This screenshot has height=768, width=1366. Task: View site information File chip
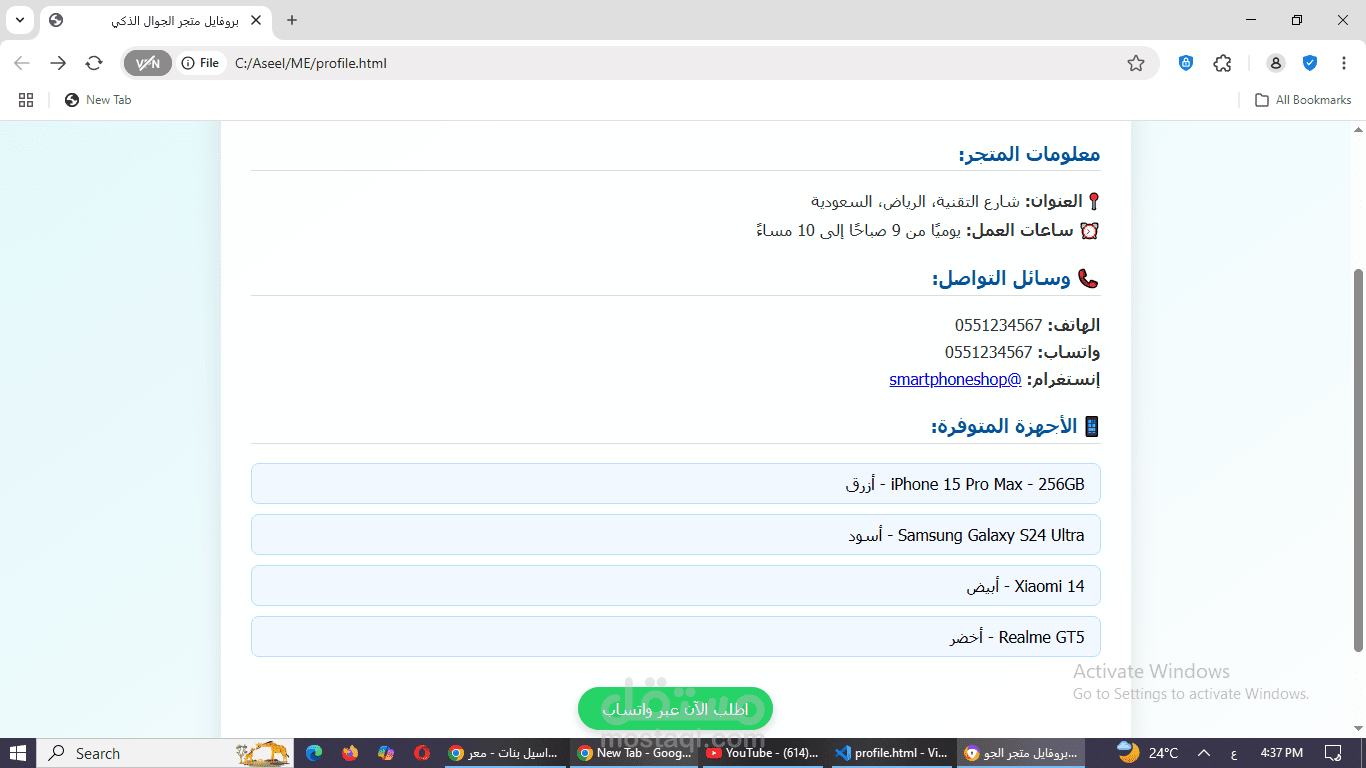tap(201, 63)
